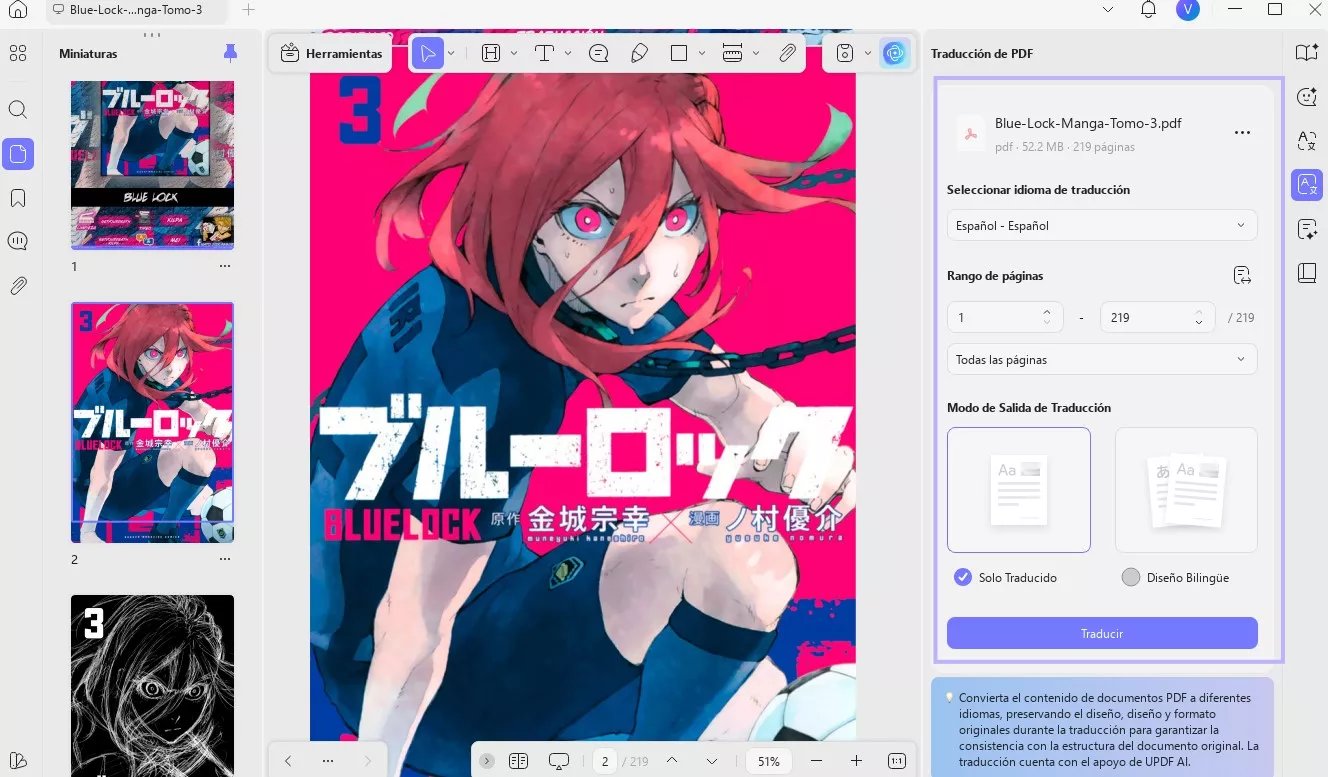This screenshot has width=1328, height=777.
Task: Click the four-squares grid icon in left sidebar
Action: [18, 53]
